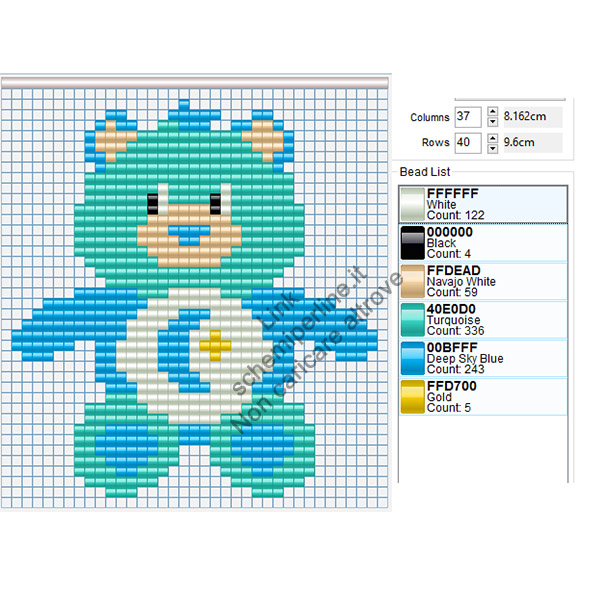Increase Columns with the up stepper arrow
This screenshot has width=600, height=600.
pyautogui.click(x=492, y=112)
